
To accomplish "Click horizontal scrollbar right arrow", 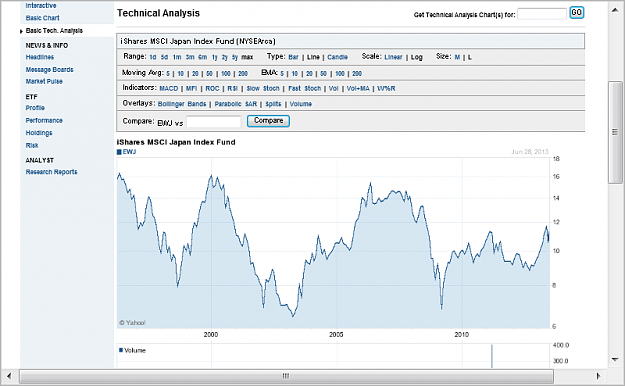I will pyautogui.click(x=598, y=376).
